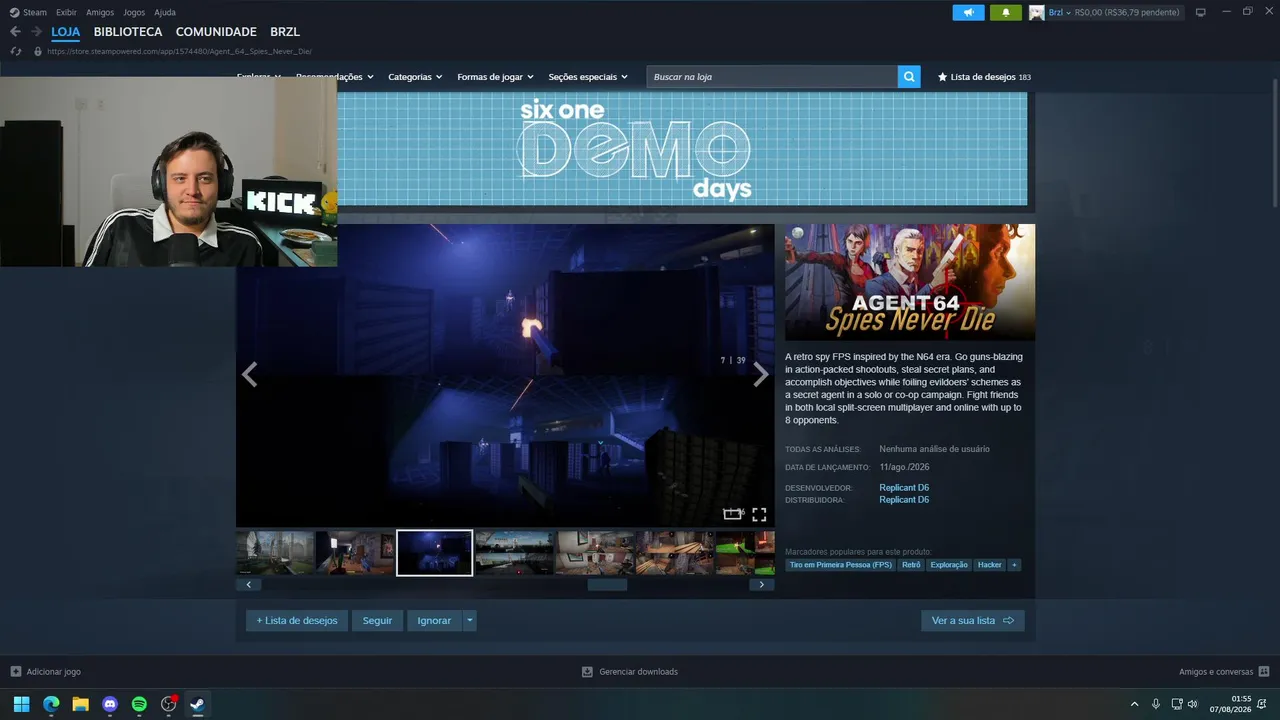Click the plus icon beside Adicionar jogo

tap(15, 672)
